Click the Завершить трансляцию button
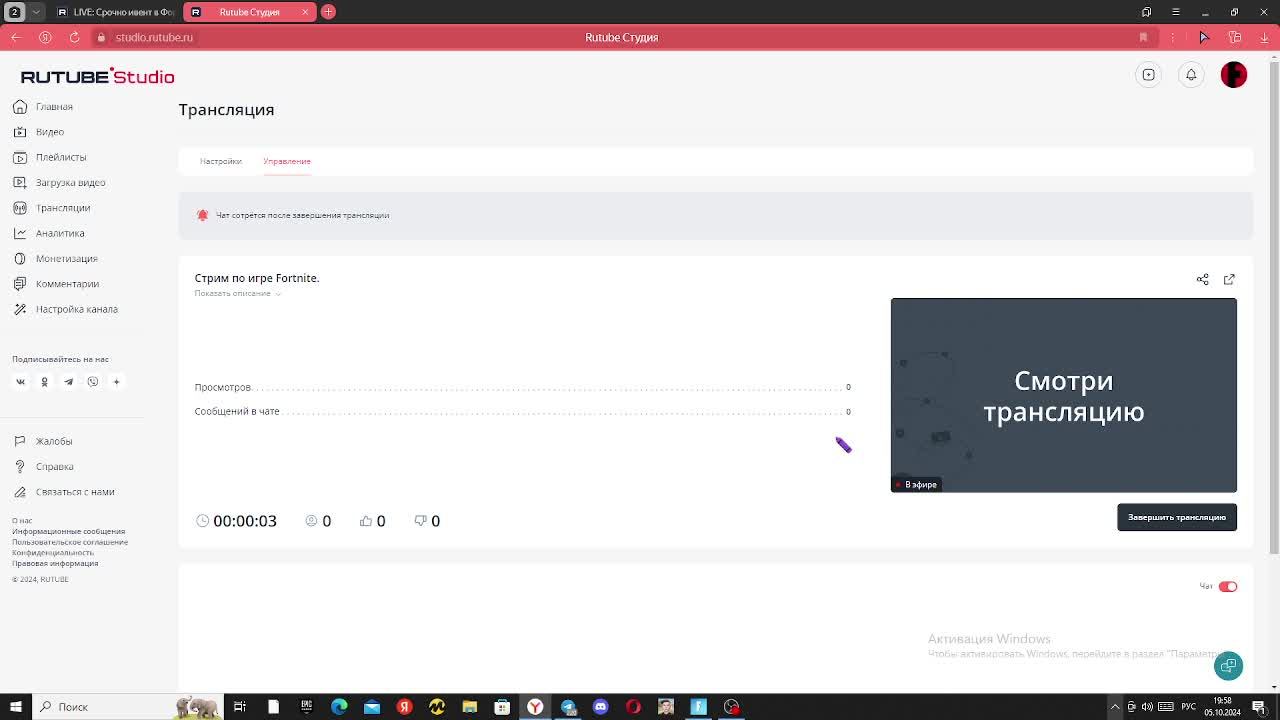The height and width of the screenshot is (720, 1280). tap(1176, 517)
